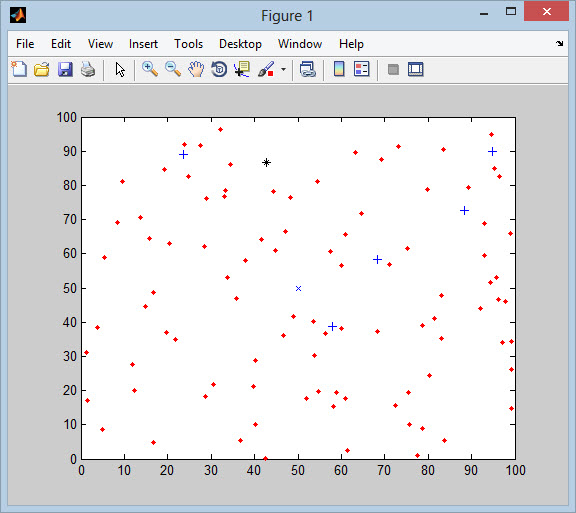
Task: Insert a legend from the toolbar
Action: click(x=361, y=69)
